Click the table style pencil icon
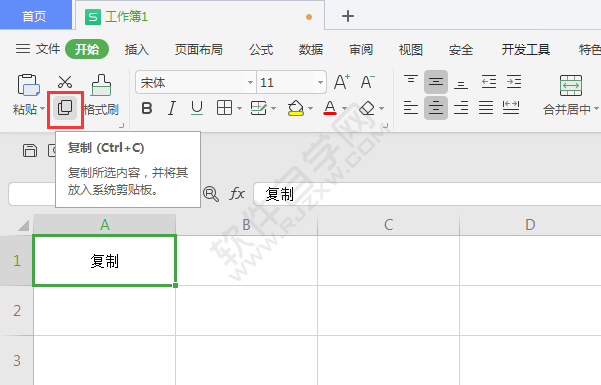601x385 pixels. coord(258,108)
